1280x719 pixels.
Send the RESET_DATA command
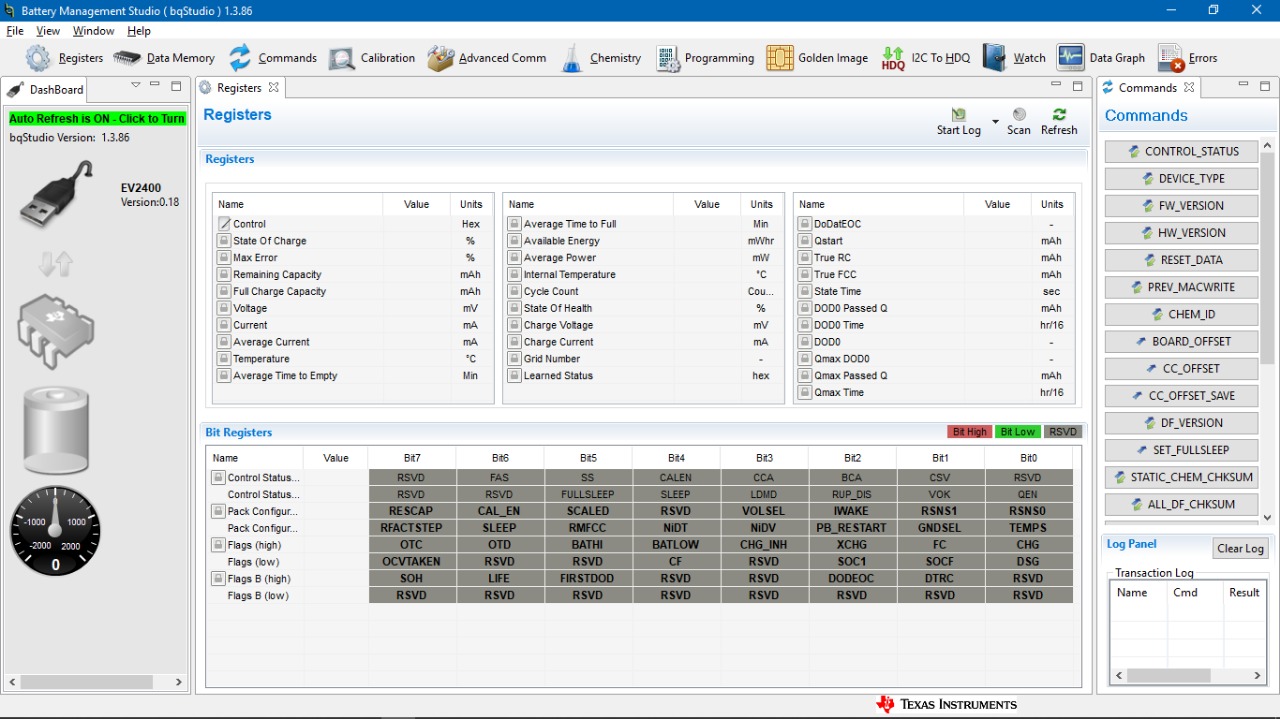click(1182, 259)
